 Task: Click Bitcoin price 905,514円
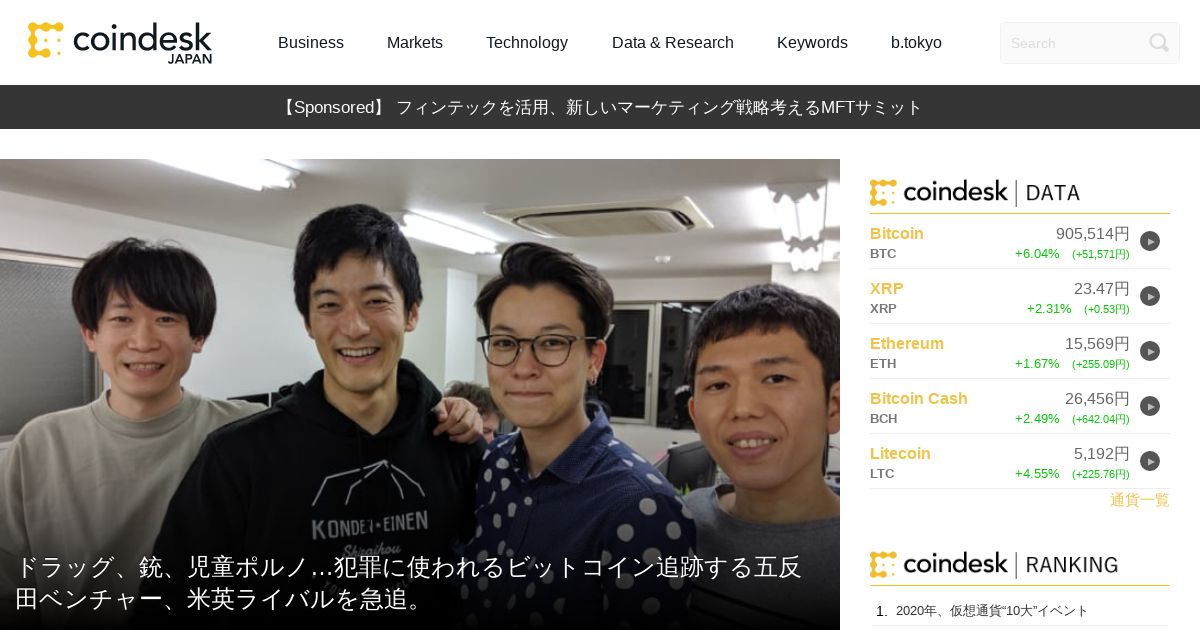pyautogui.click(x=1093, y=233)
